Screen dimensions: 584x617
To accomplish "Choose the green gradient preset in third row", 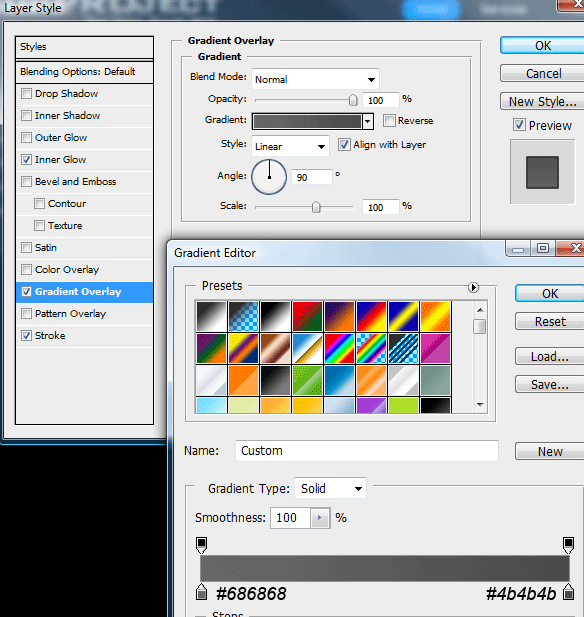I will point(307,380).
